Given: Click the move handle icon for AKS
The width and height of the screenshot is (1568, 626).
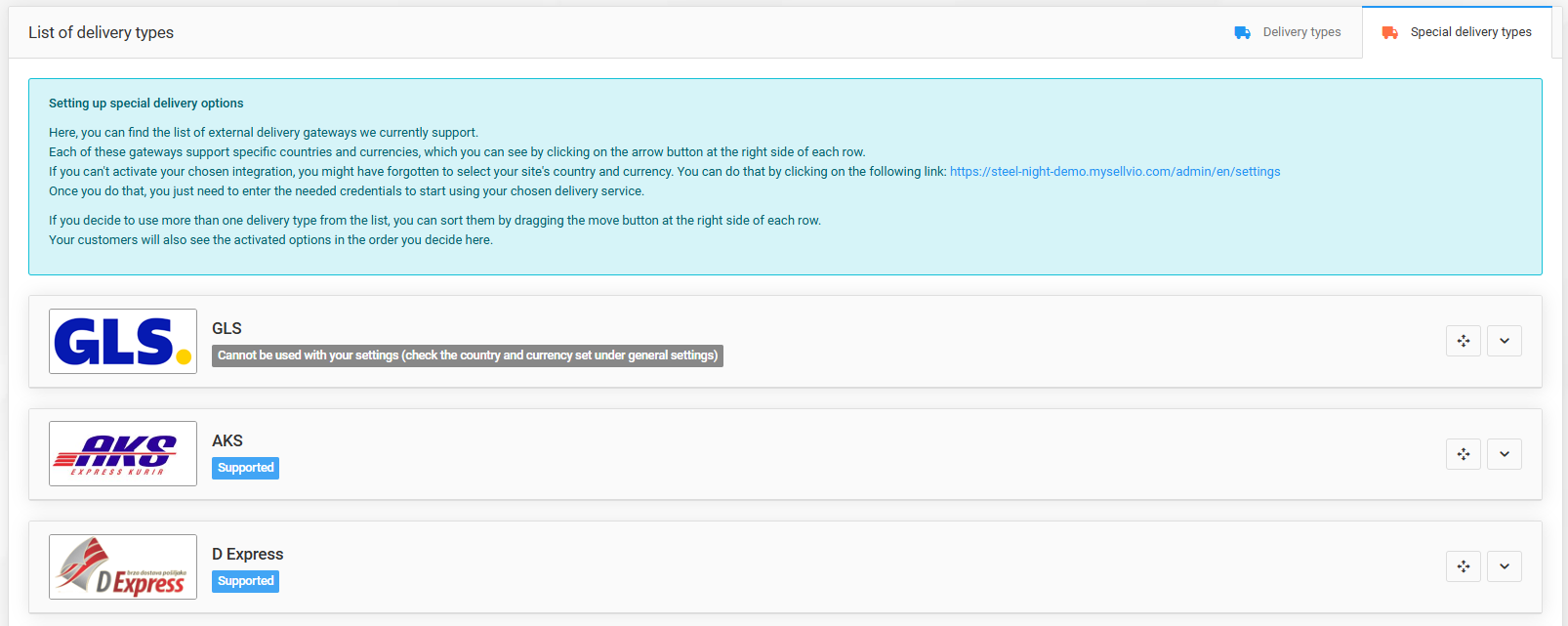Looking at the screenshot, I should pyautogui.click(x=1463, y=454).
